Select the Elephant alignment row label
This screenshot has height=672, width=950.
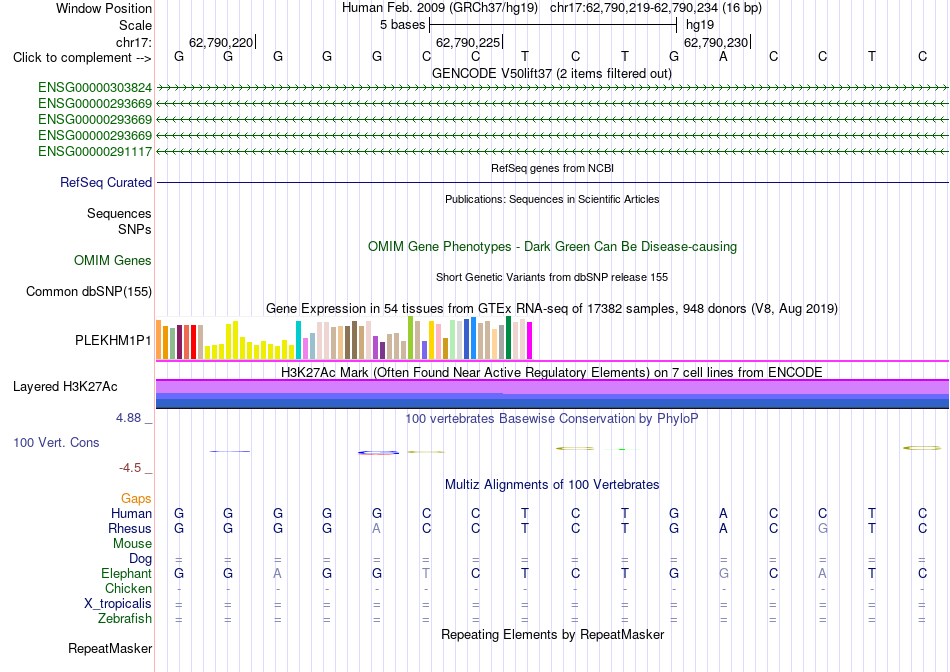tap(126, 574)
